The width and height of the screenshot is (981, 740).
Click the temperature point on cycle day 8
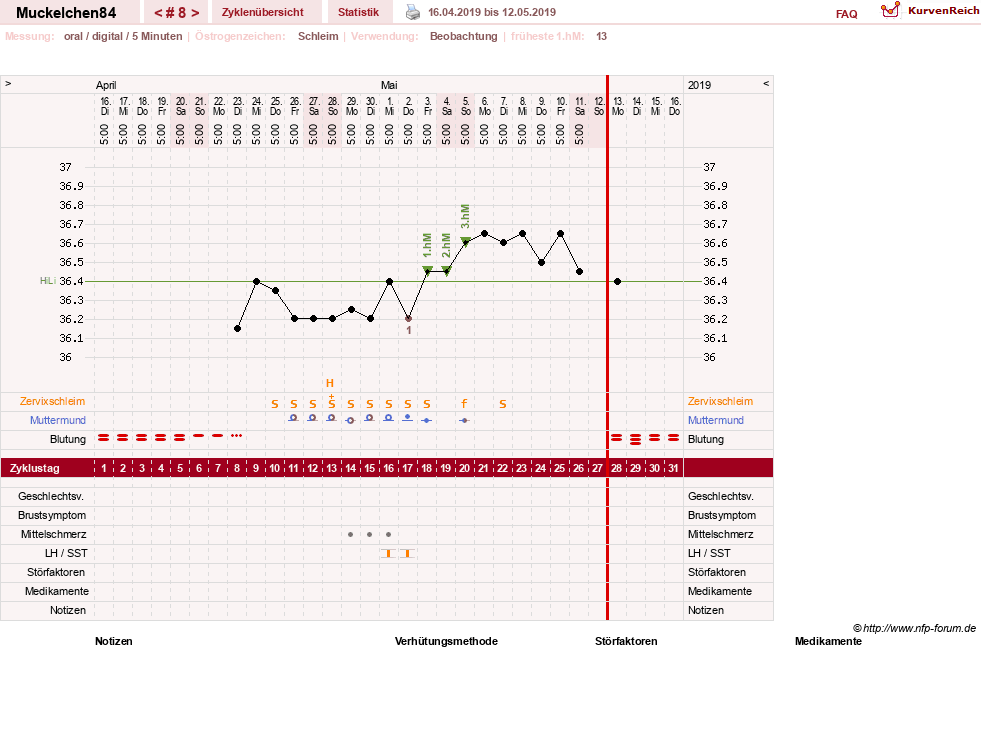(x=237, y=328)
